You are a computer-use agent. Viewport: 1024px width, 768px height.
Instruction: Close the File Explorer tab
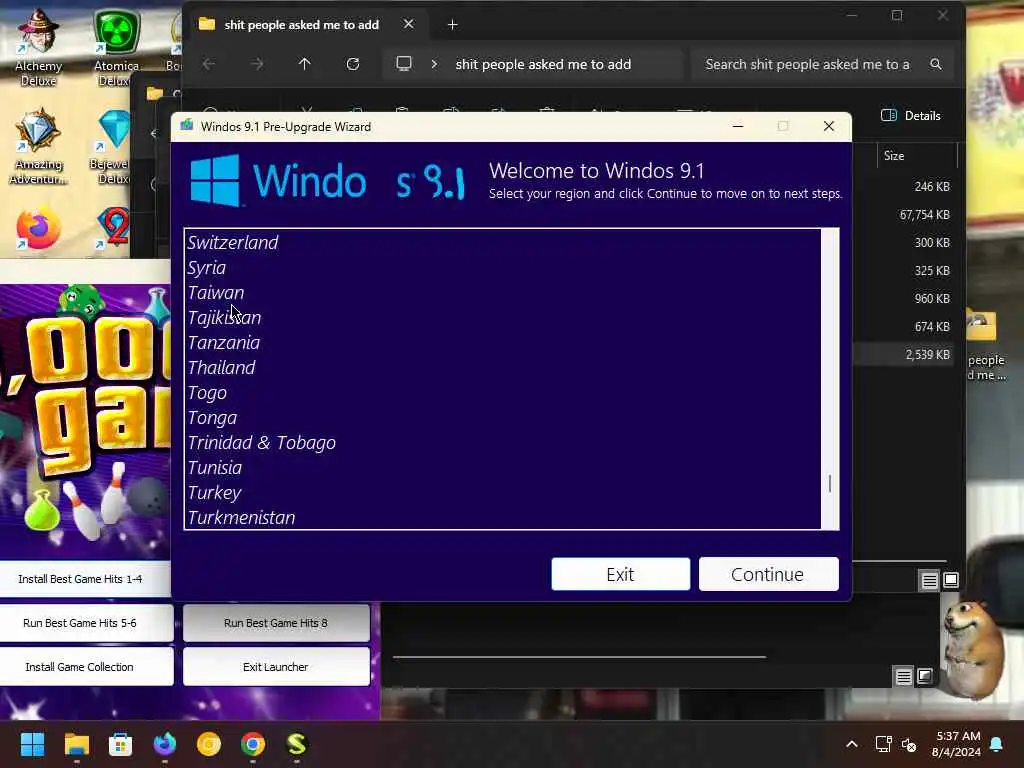point(408,24)
